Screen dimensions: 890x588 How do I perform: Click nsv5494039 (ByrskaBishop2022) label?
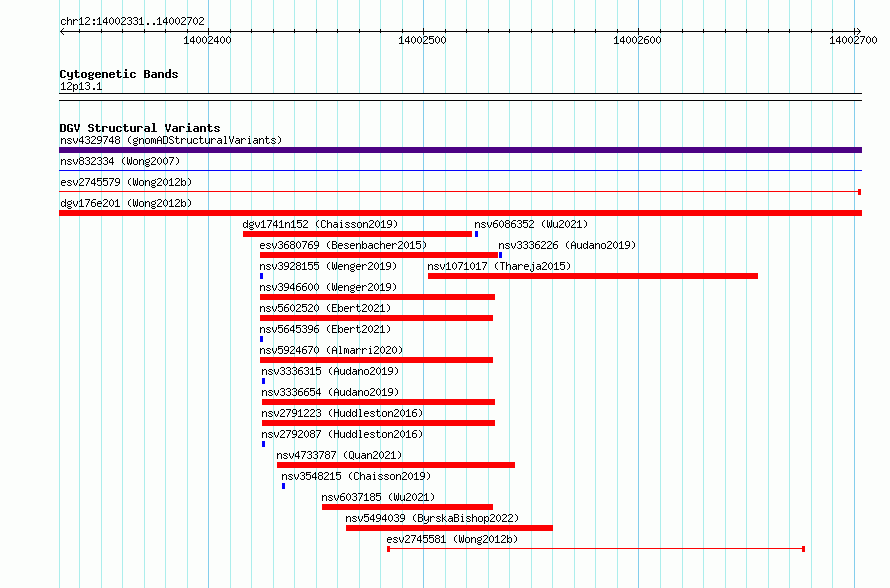[x=433, y=518]
